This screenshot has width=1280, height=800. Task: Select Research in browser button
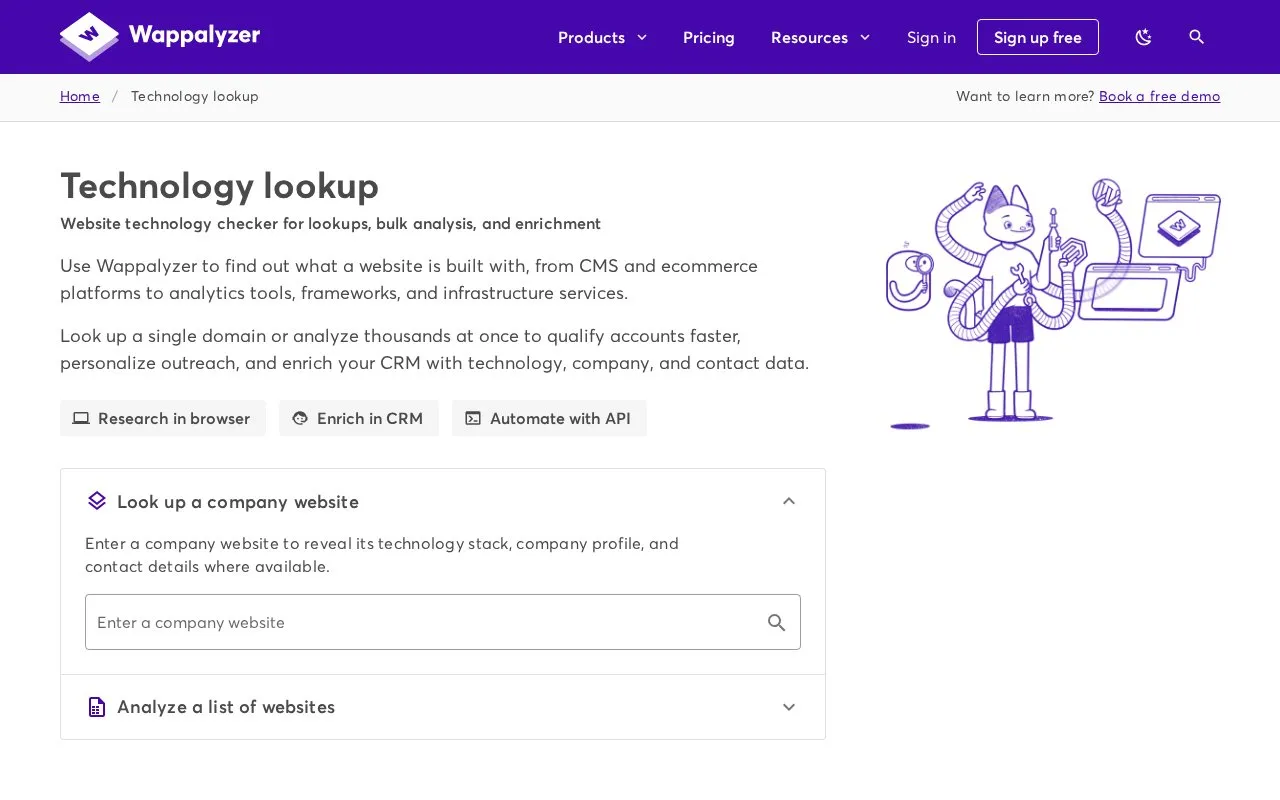click(x=163, y=418)
